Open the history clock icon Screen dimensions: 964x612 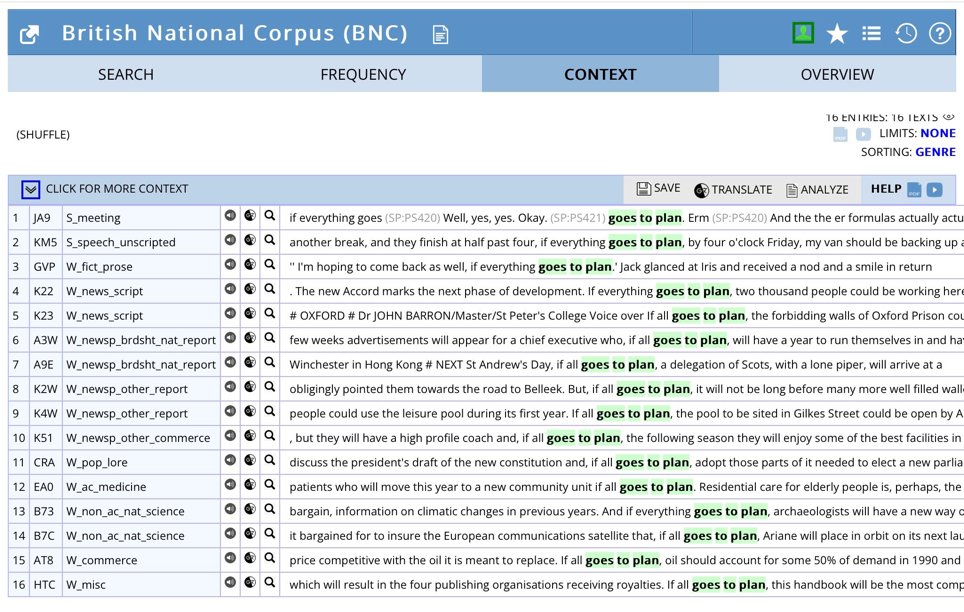pyautogui.click(x=906, y=33)
